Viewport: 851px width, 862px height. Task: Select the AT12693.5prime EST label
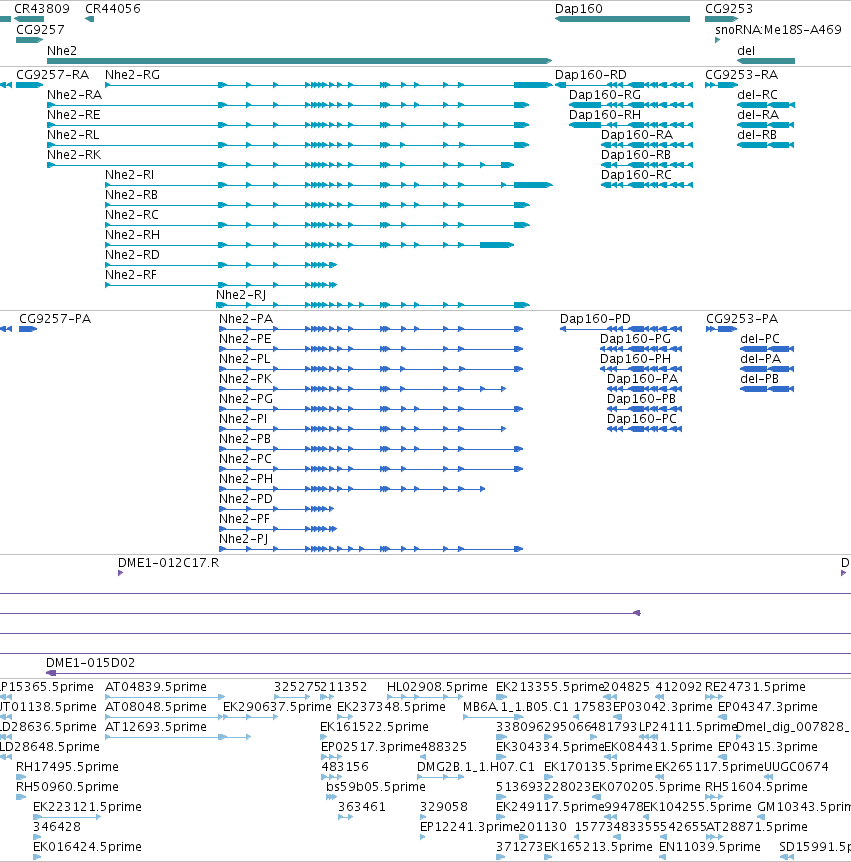pyautogui.click(x=156, y=727)
